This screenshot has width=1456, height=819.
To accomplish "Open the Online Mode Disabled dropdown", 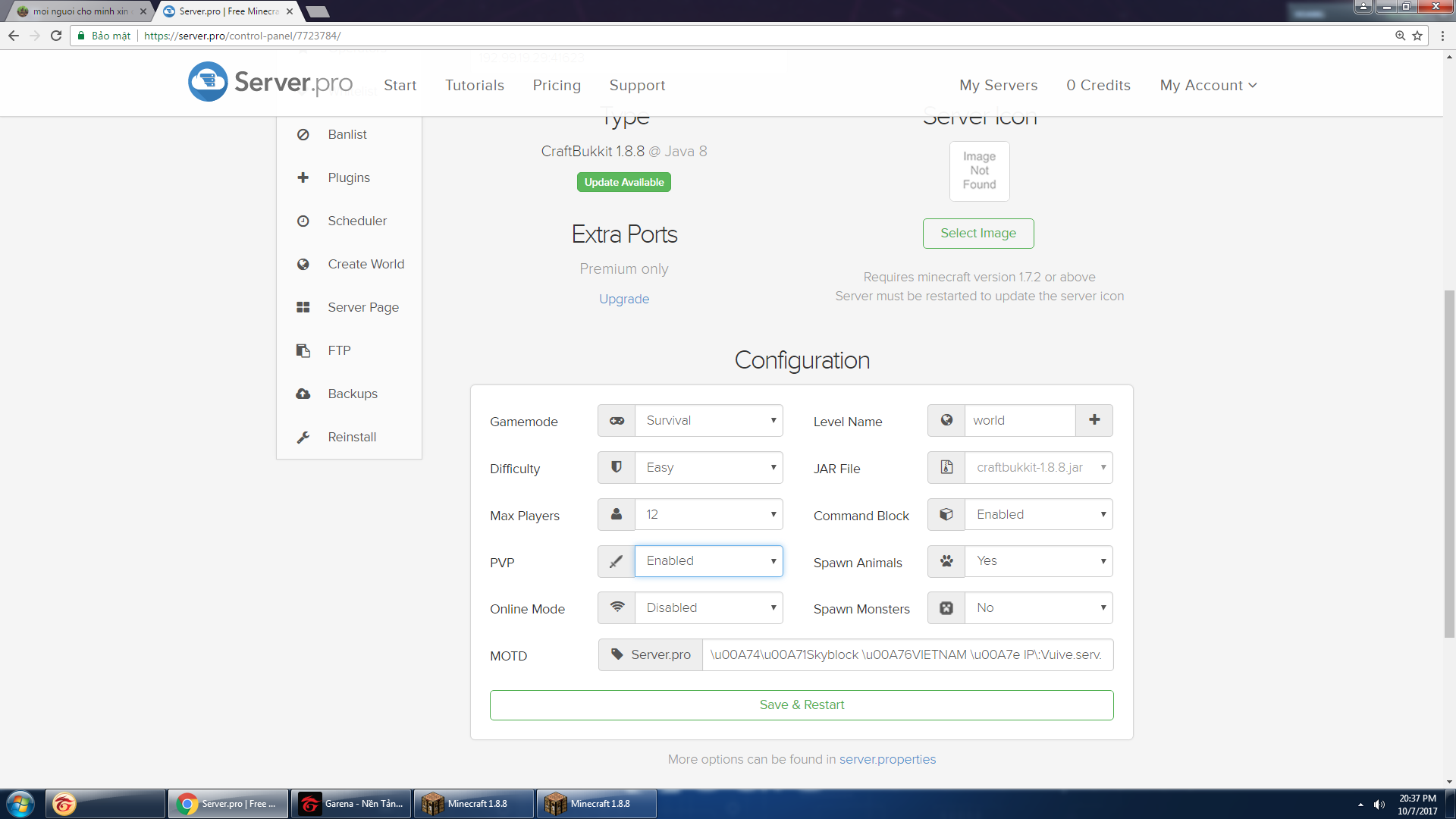I will pos(708,608).
